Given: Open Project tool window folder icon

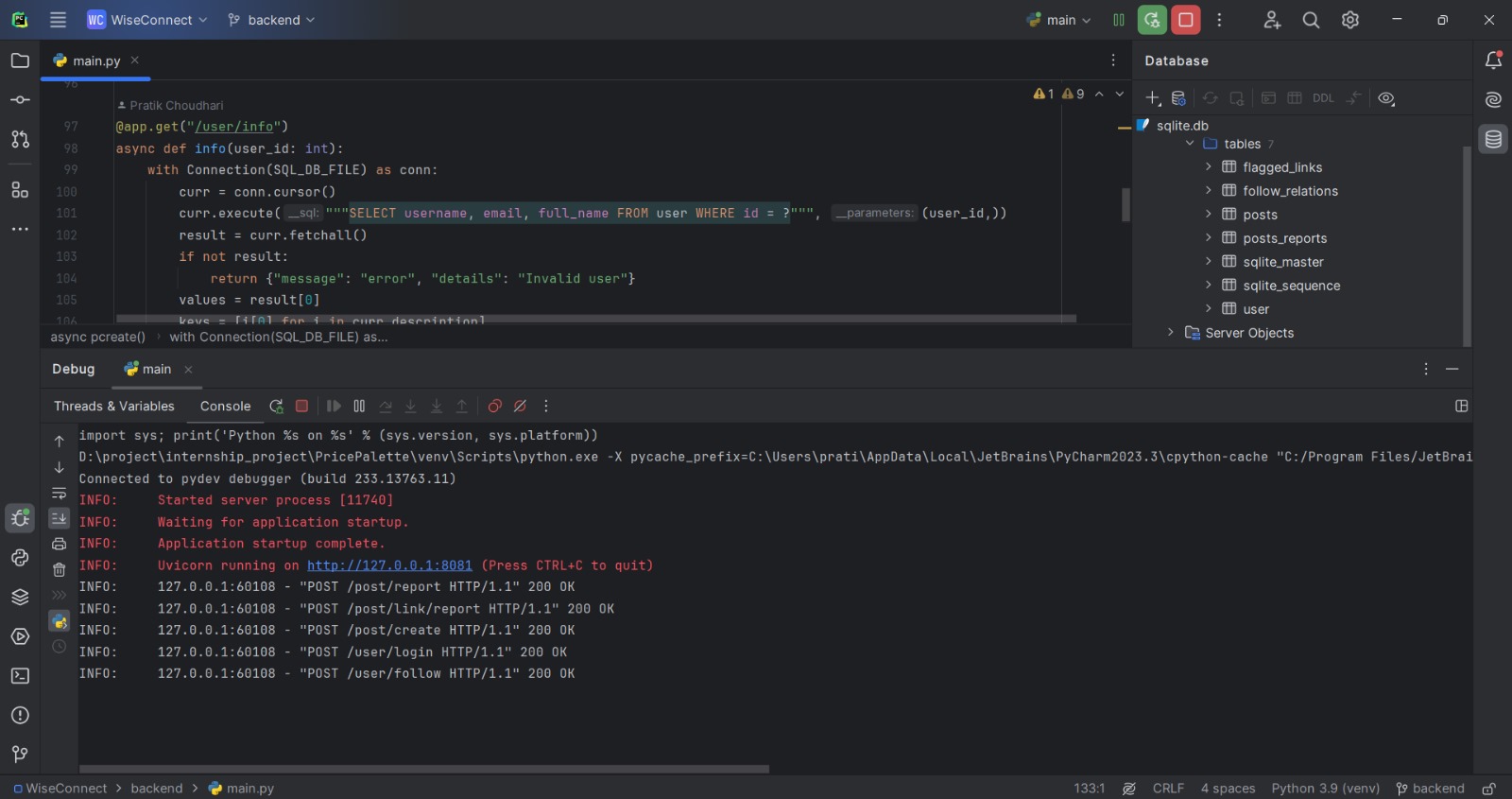Looking at the screenshot, I should click(20, 61).
